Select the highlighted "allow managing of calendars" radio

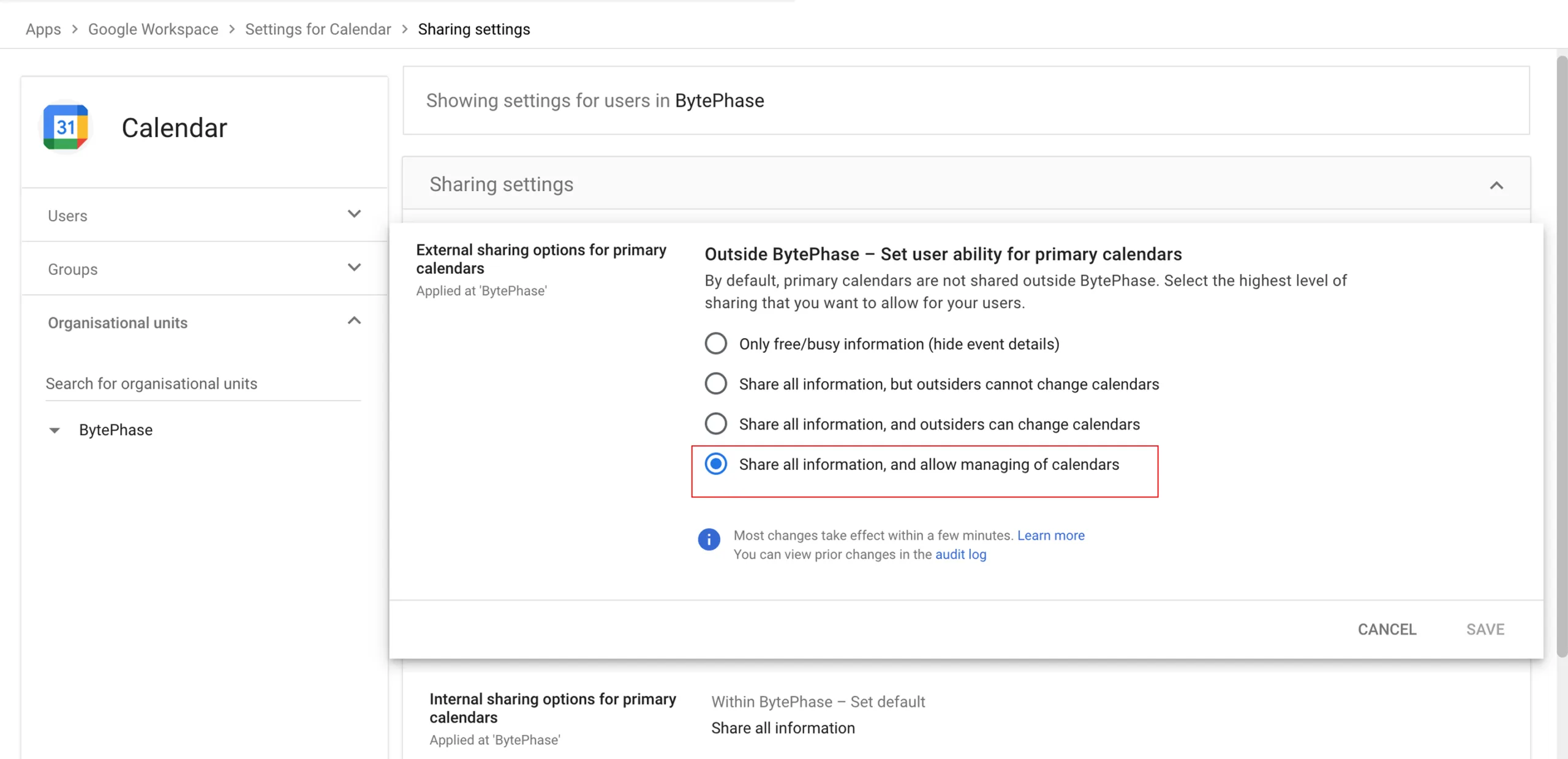pos(715,464)
